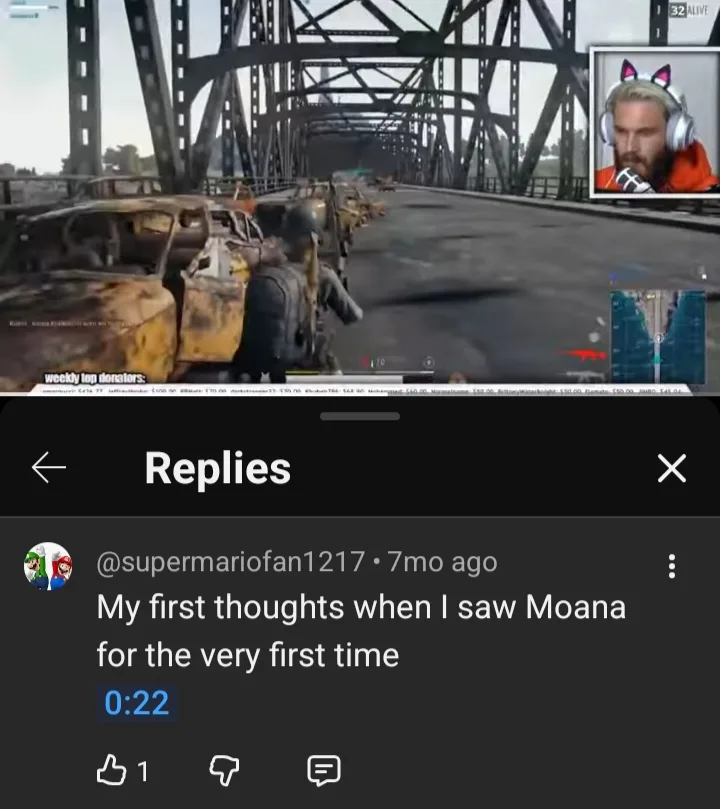Image resolution: width=720 pixels, height=809 pixels.
Task: Open the Mario and Luigi profile avatar
Action: click(48, 566)
